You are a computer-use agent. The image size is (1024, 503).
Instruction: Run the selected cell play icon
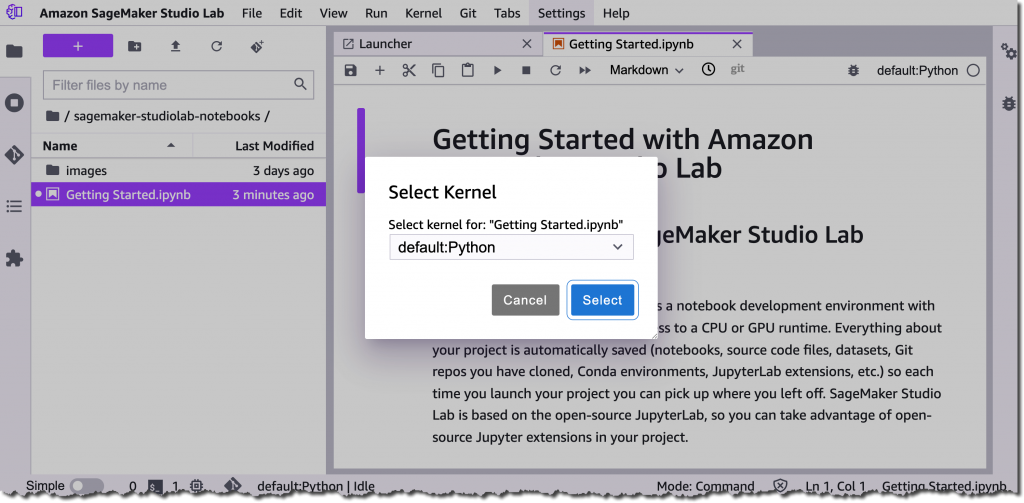pos(497,71)
